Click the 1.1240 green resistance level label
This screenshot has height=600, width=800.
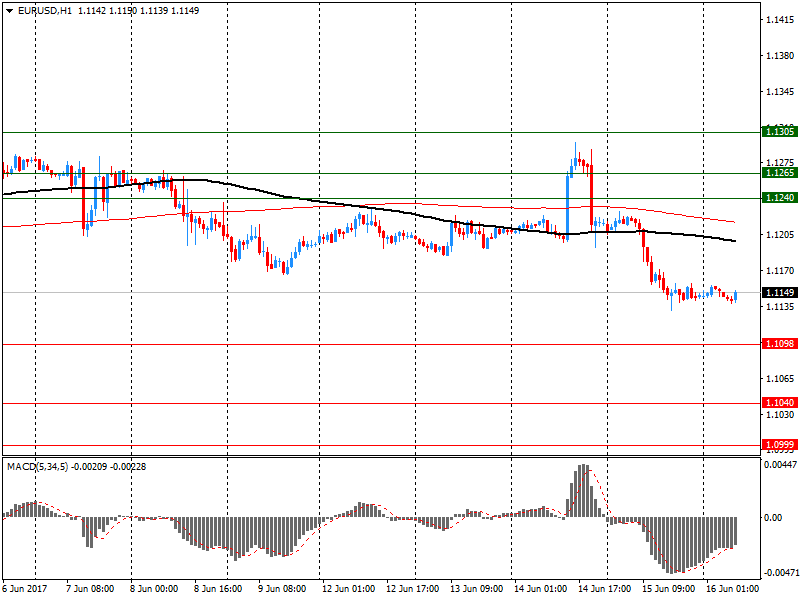click(x=780, y=198)
